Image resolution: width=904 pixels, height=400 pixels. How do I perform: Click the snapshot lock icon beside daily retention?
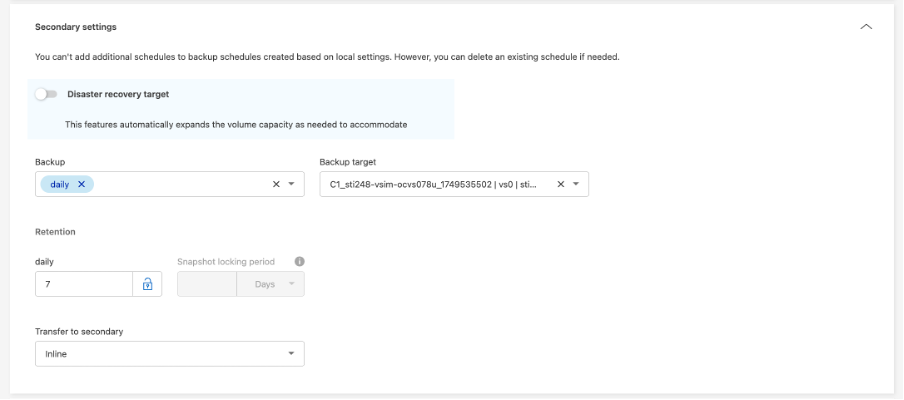coord(148,284)
